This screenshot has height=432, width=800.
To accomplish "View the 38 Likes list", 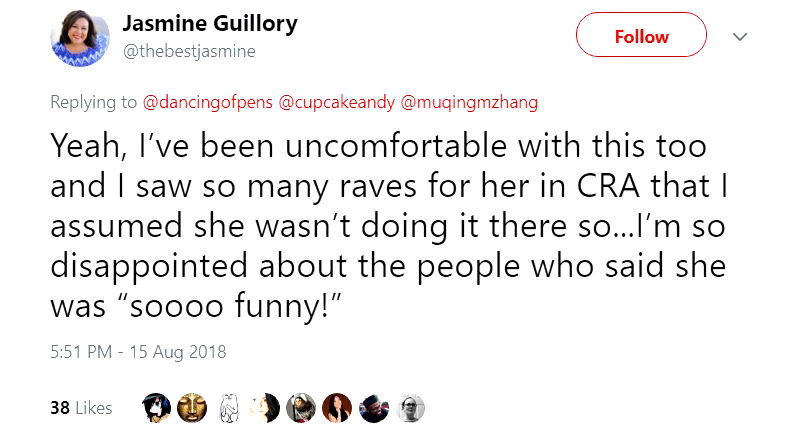I will 80,408.
